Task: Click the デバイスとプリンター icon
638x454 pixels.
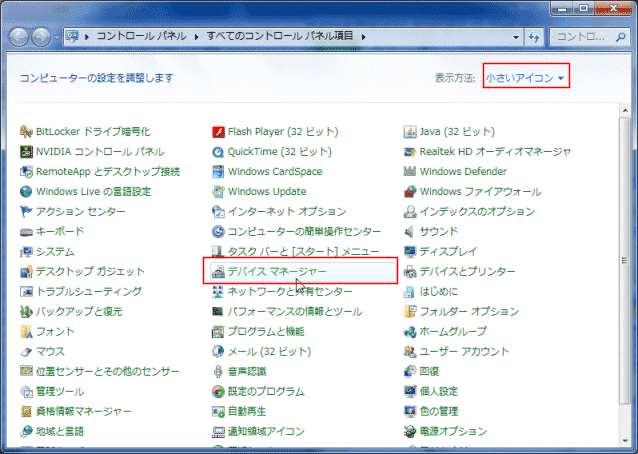Action: coord(410,272)
